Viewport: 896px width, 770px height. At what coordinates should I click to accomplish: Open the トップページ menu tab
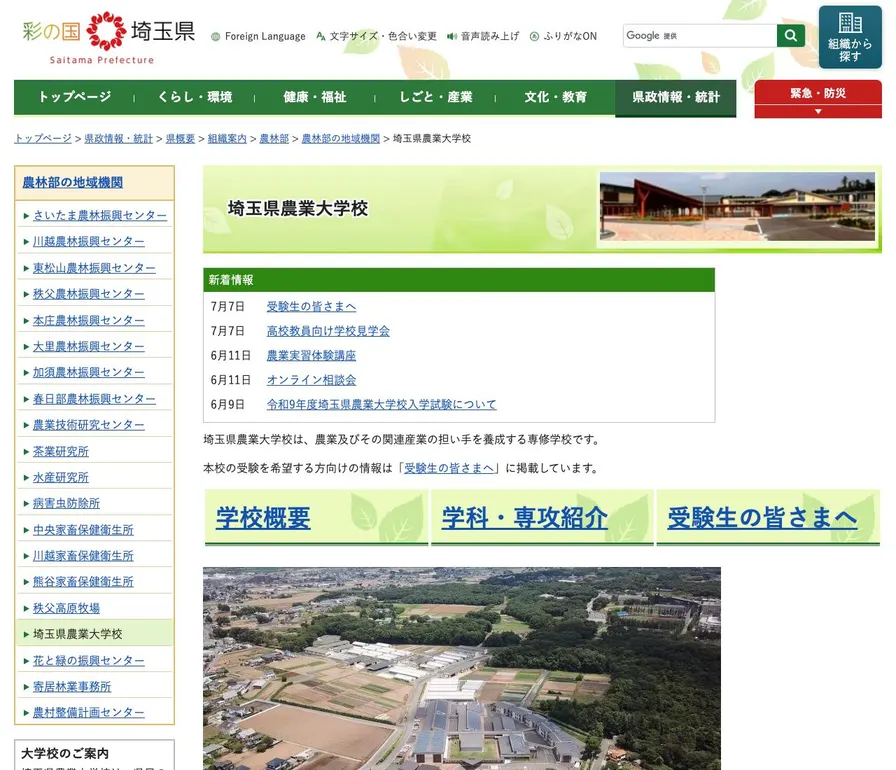(74, 97)
